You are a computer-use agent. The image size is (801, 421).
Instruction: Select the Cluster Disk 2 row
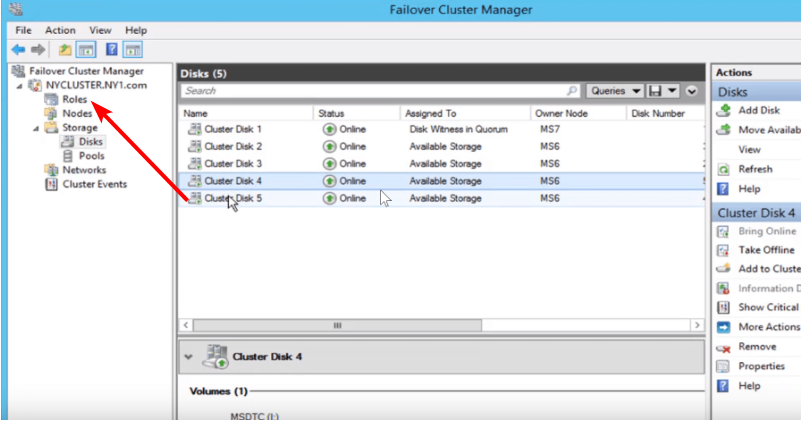click(442, 147)
